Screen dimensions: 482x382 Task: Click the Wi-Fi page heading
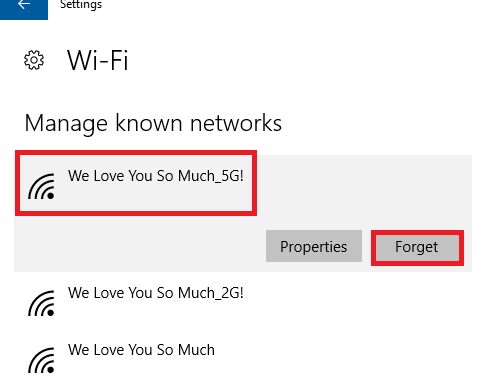[x=98, y=61]
